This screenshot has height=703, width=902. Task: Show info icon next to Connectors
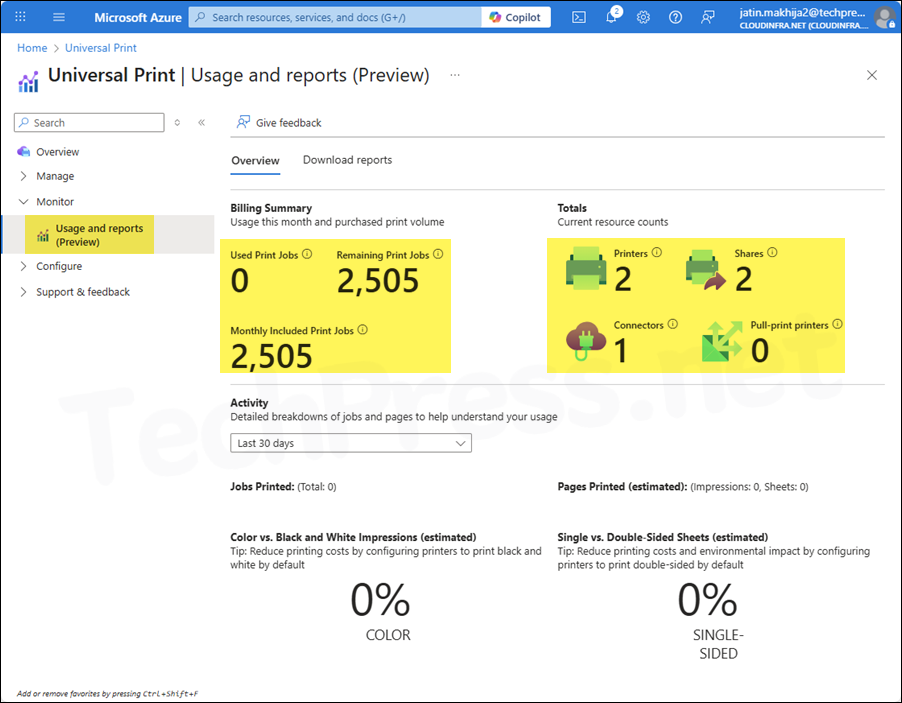672,324
